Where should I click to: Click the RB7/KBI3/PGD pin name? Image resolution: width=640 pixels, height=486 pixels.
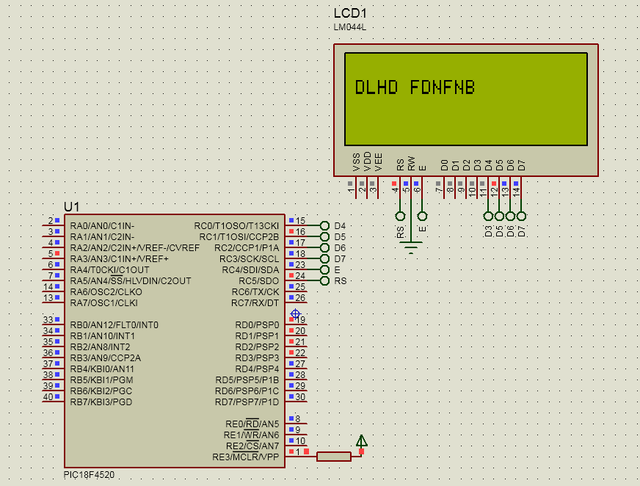pyautogui.click(x=101, y=402)
